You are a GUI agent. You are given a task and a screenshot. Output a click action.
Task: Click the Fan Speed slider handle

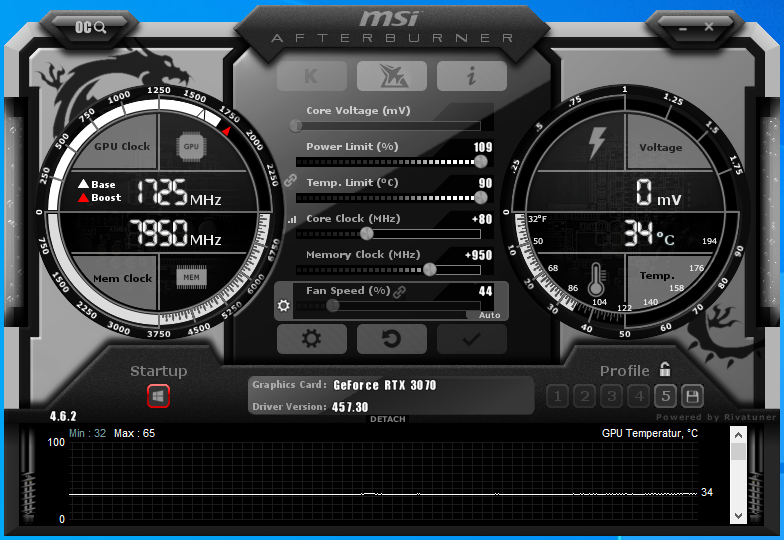332,306
